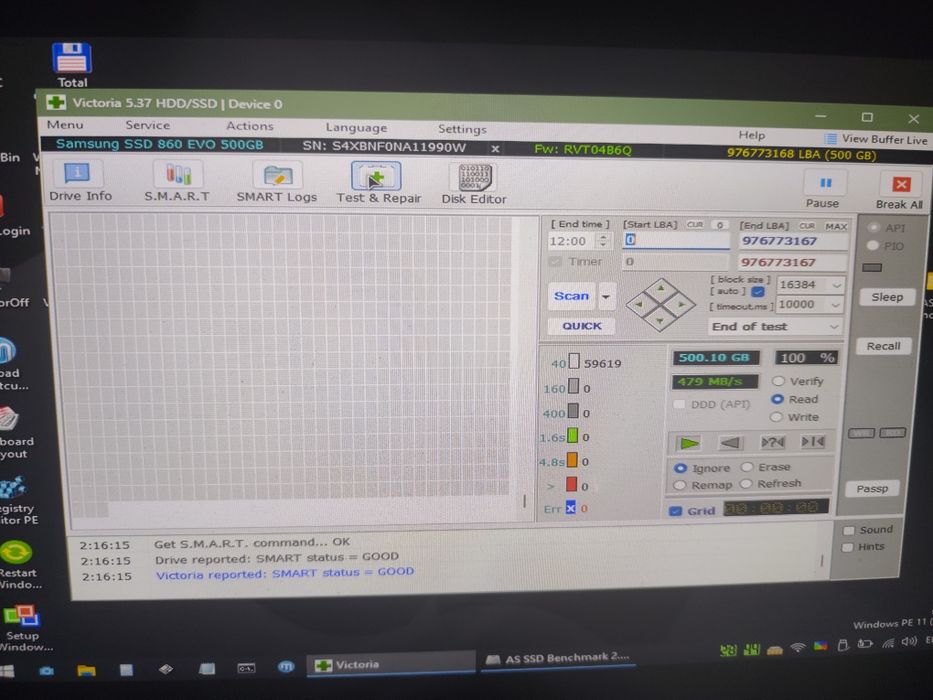Select the Erase radio button
The height and width of the screenshot is (700, 933).
(747, 467)
